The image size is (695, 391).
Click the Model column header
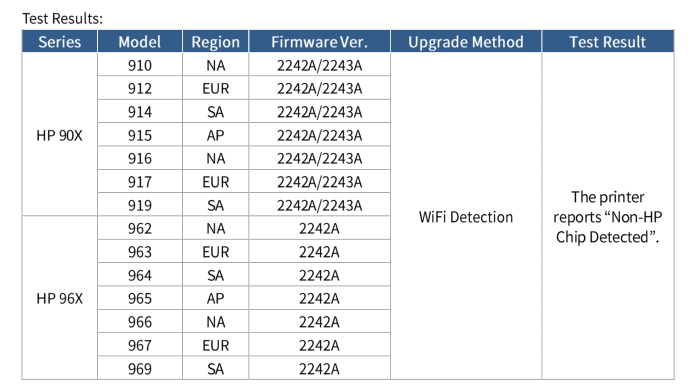point(140,42)
